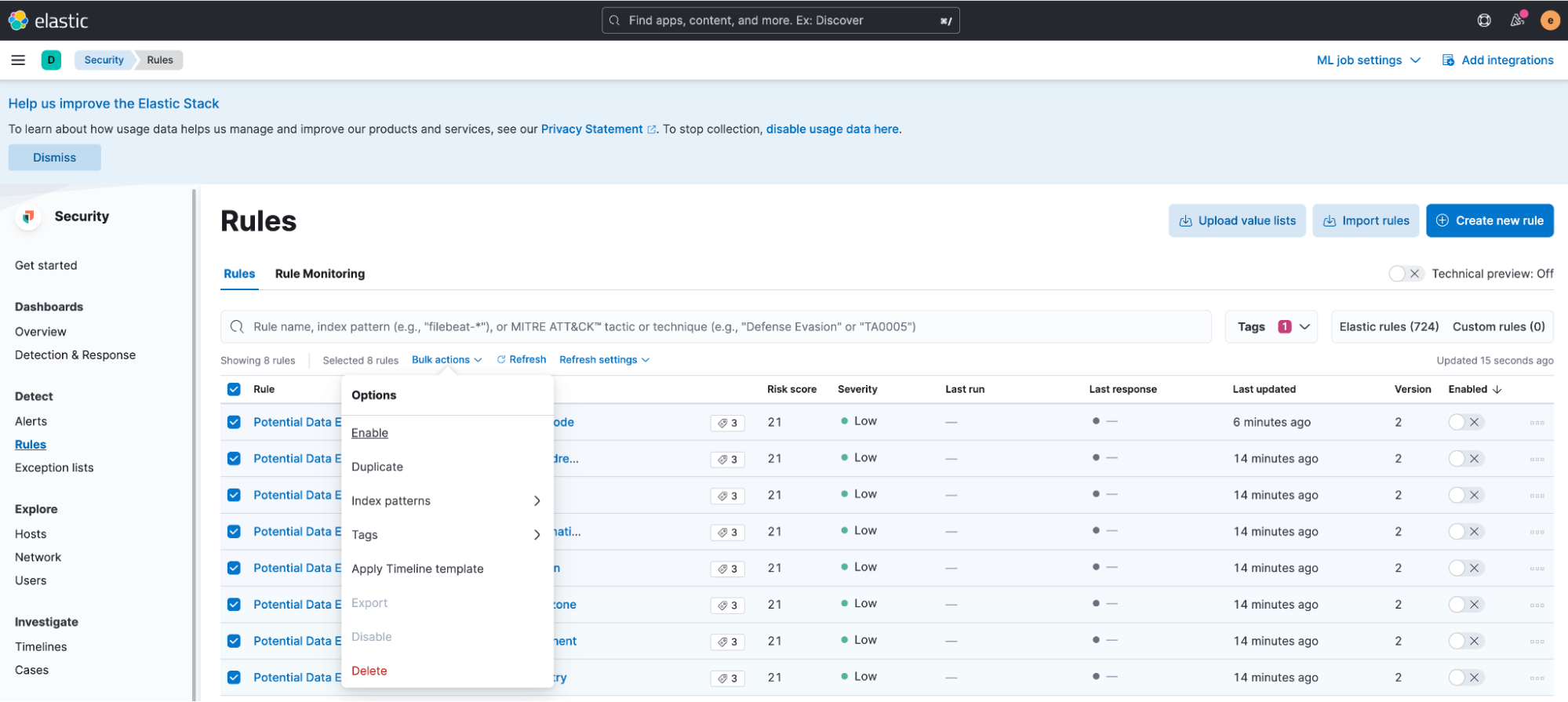The height and width of the screenshot is (702, 1568).
Task: Click the Upload value lists icon
Action: tap(1186, 221)
